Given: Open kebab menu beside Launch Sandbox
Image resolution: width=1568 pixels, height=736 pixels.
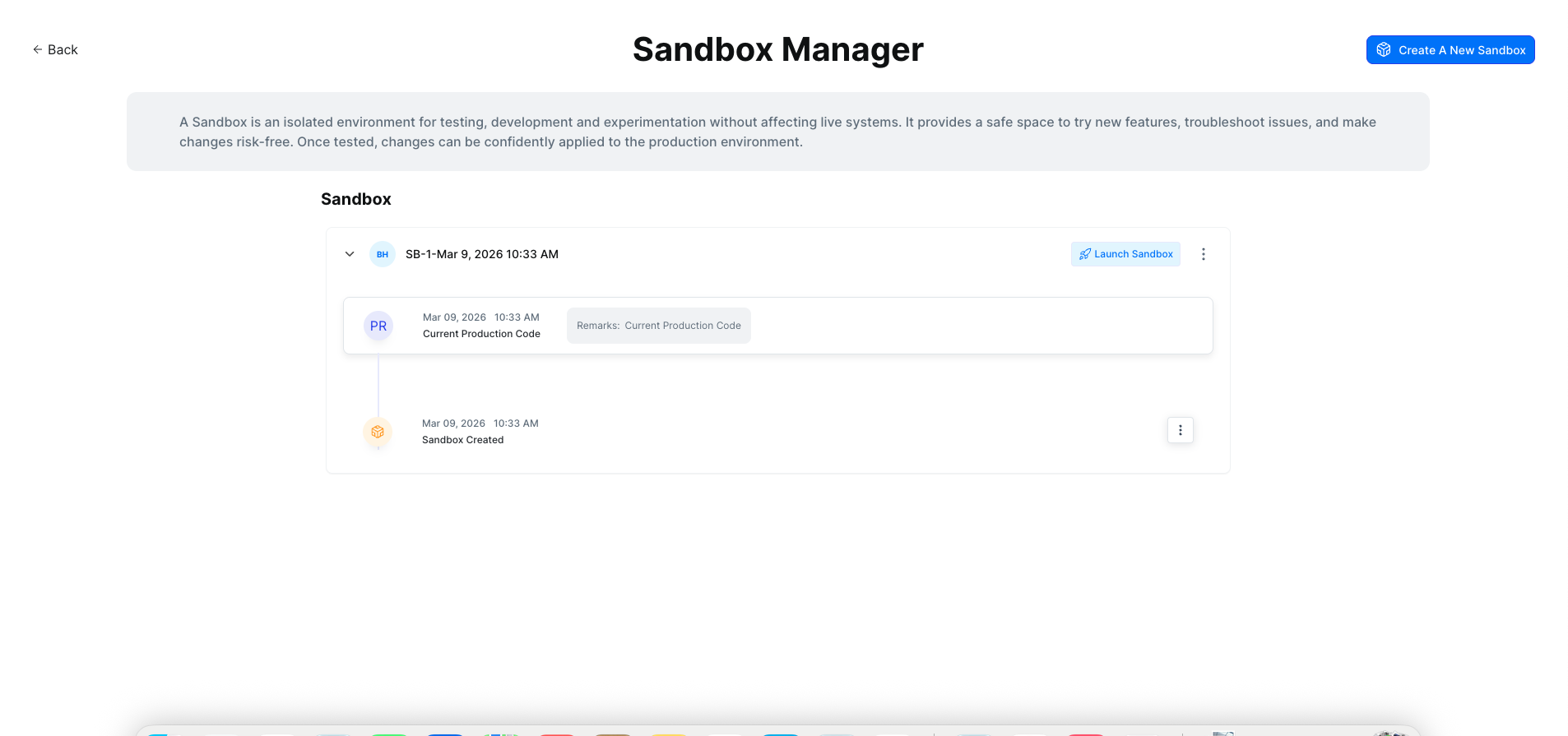Looking at the screenshot, I should [x=1204, y=254].
